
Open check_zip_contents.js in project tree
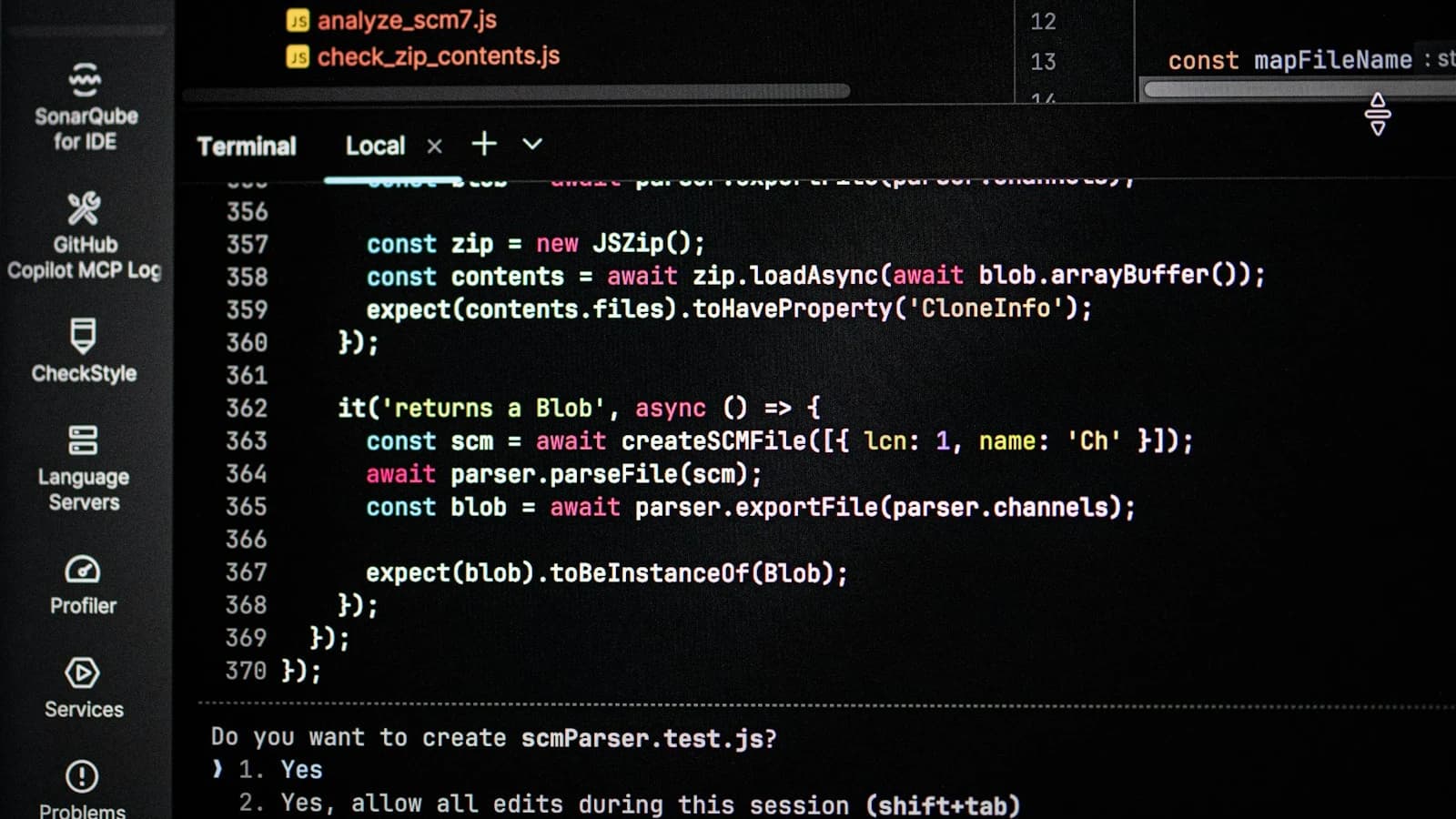pos(439,56)
